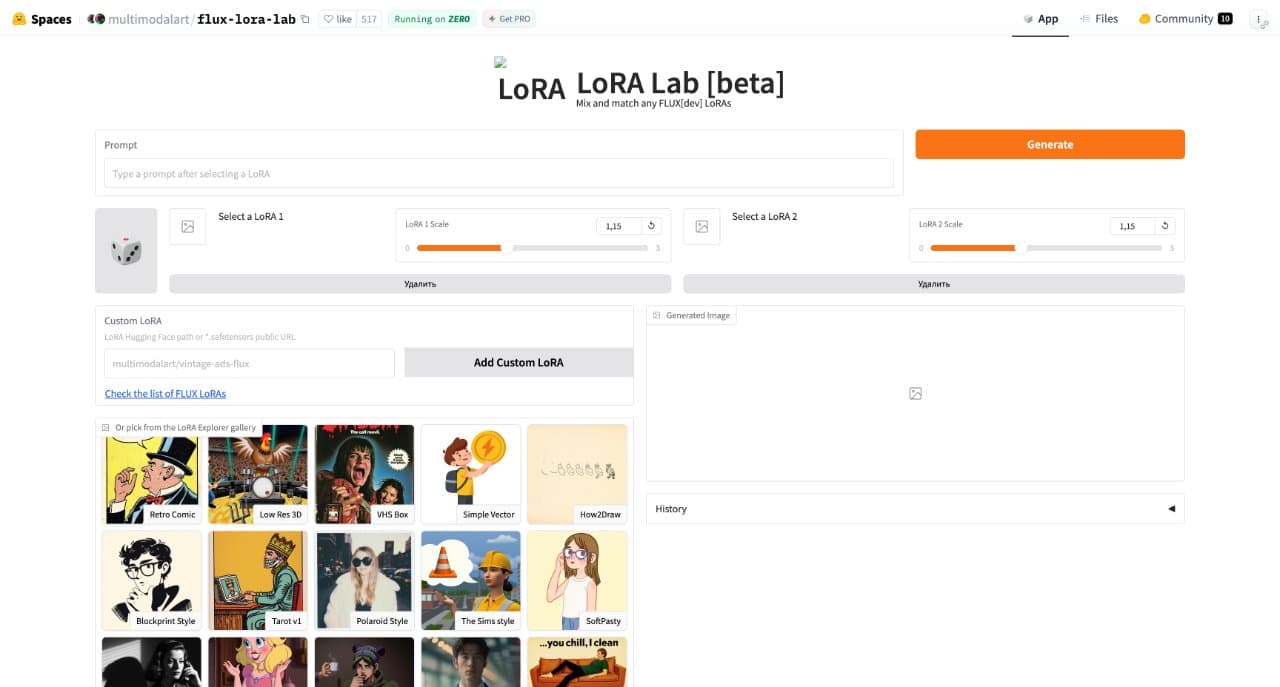Copy the flux-lora-lab space name icon
Viewport: 1280px width, 687px height.
click(x=305, y=19)
